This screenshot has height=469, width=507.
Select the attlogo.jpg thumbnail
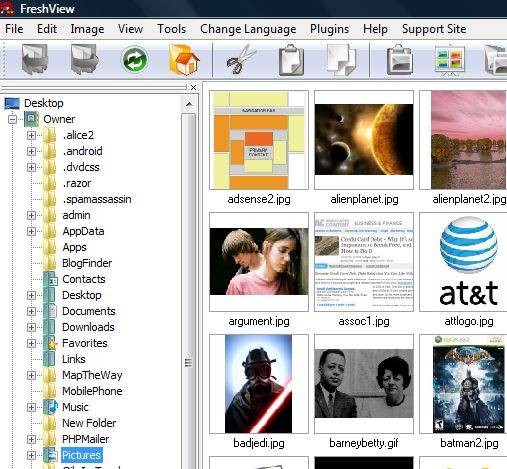[x=463, y=262]
